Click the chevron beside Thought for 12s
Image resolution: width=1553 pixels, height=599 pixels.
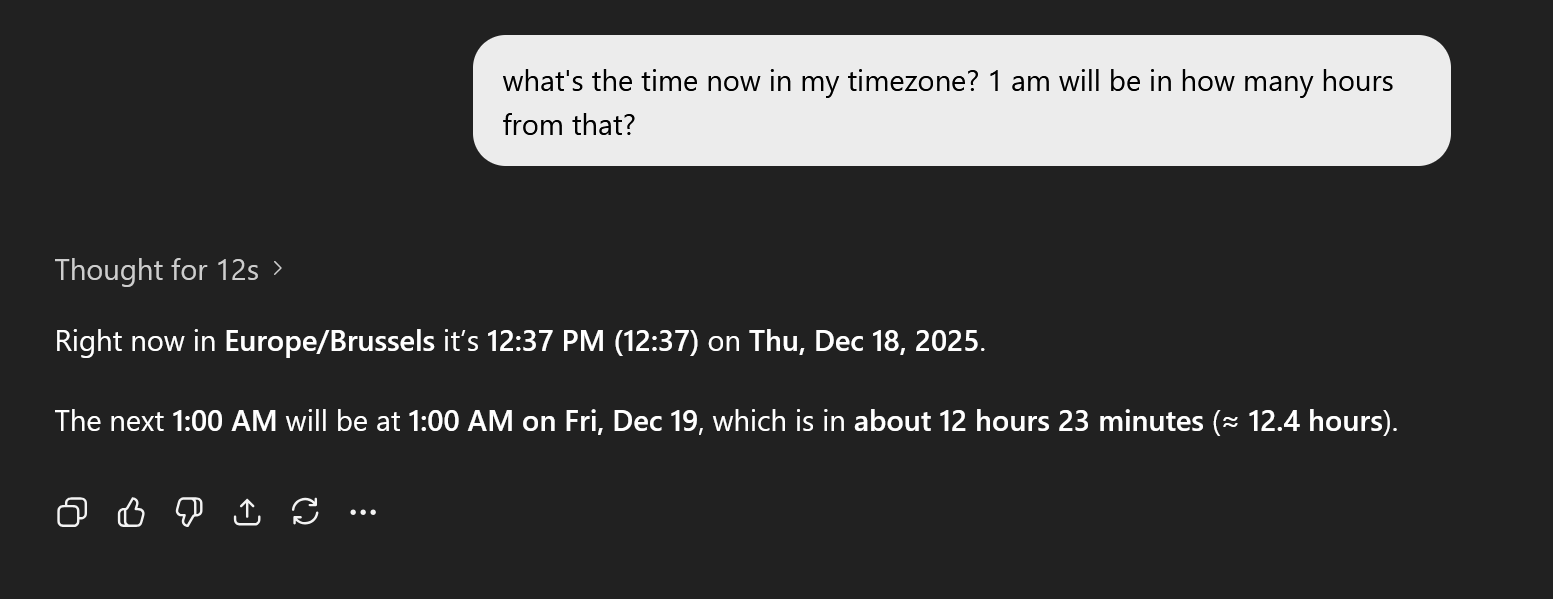[x=279, y=269]
